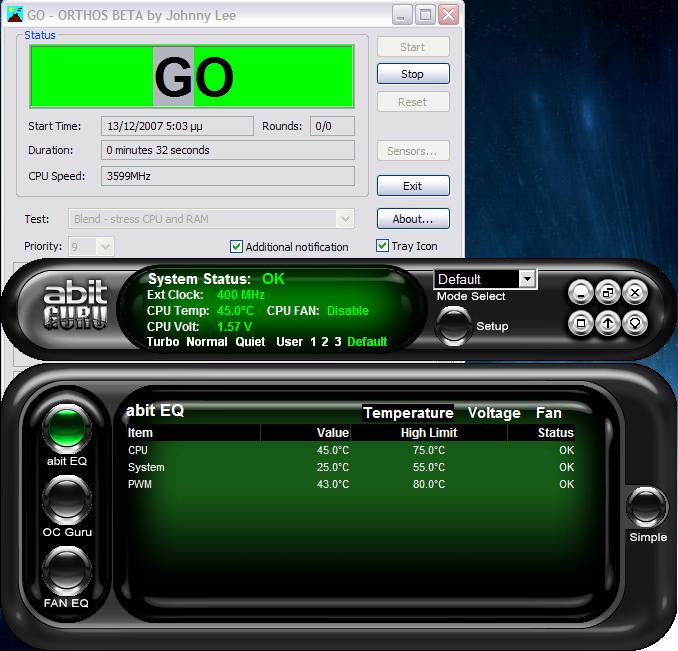Open the About... dialog in Orthos

413,219
